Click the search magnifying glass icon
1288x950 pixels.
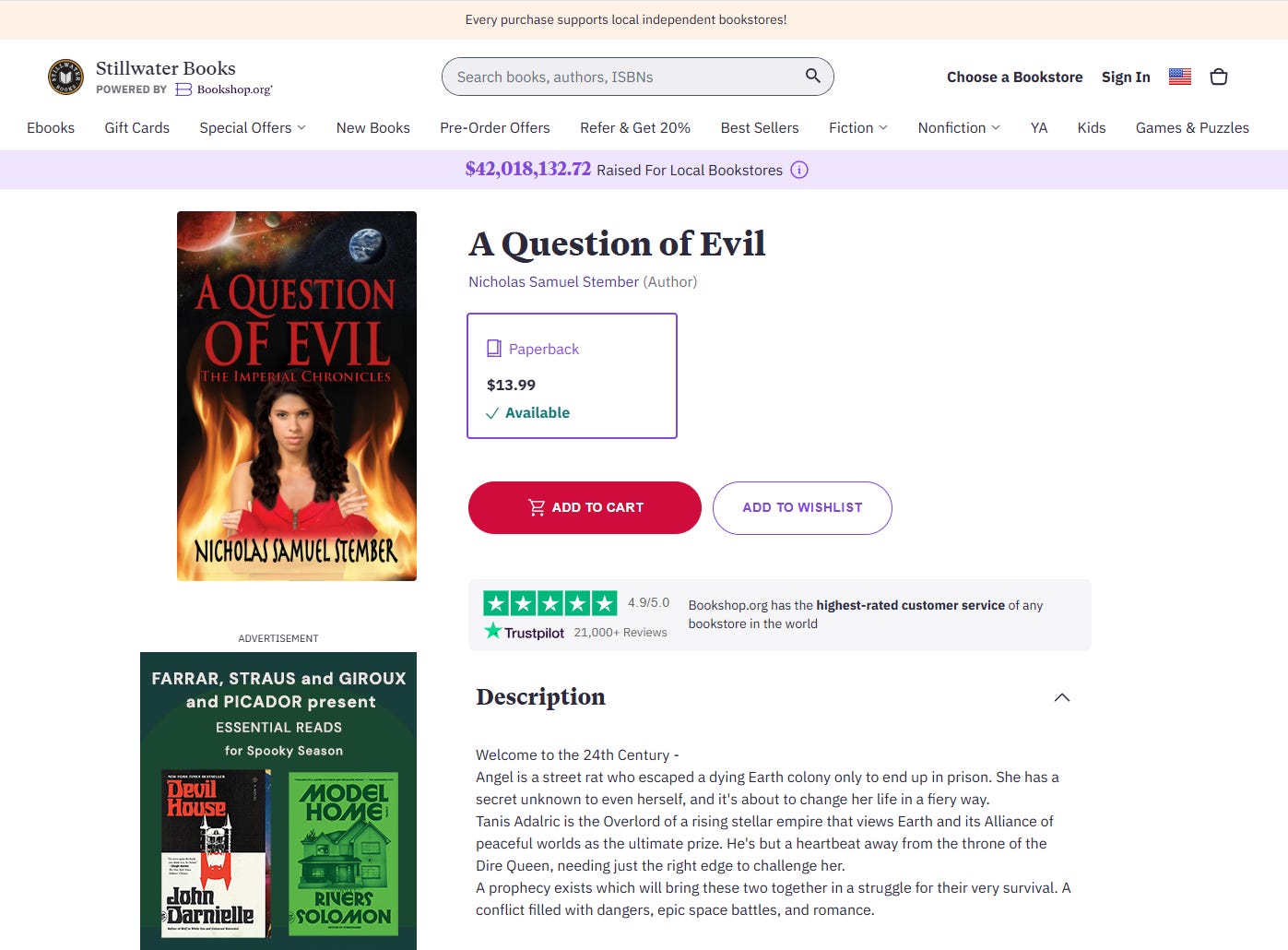812,76
